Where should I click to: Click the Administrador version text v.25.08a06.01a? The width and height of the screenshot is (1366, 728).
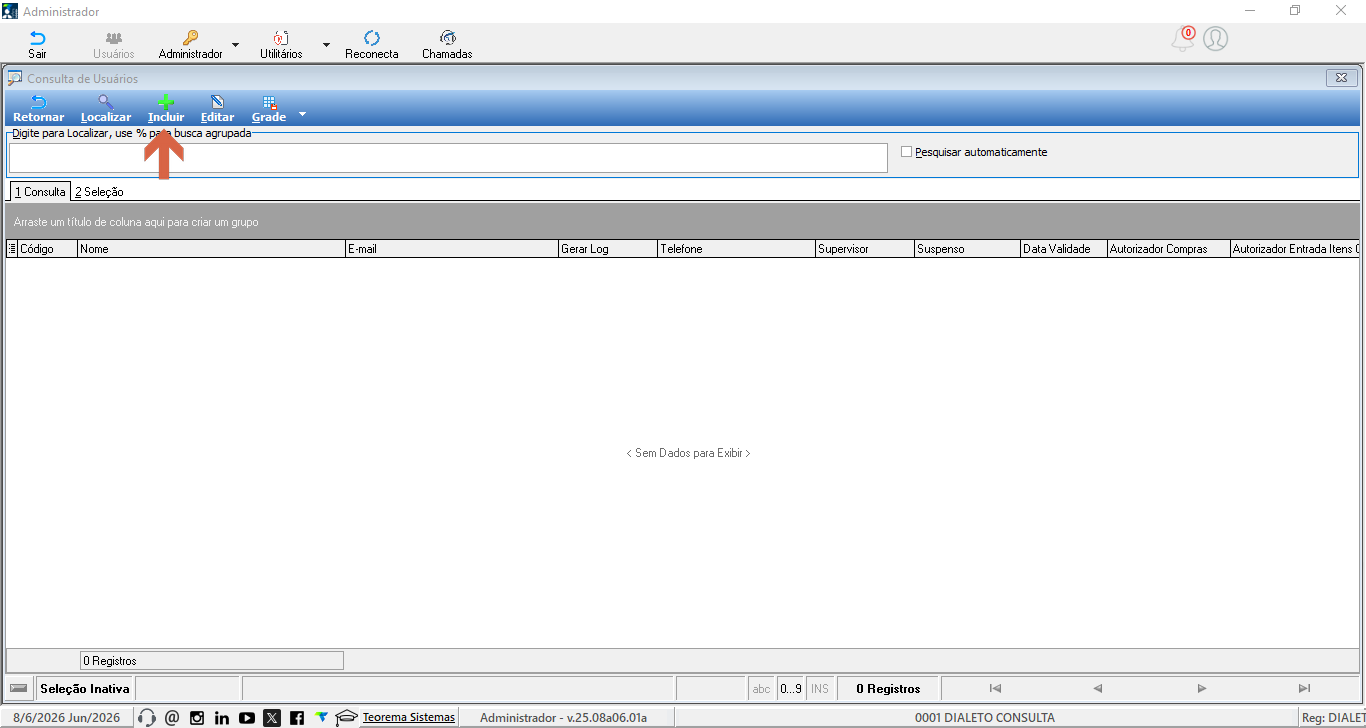pyautogui.click(x=563, y=717)
